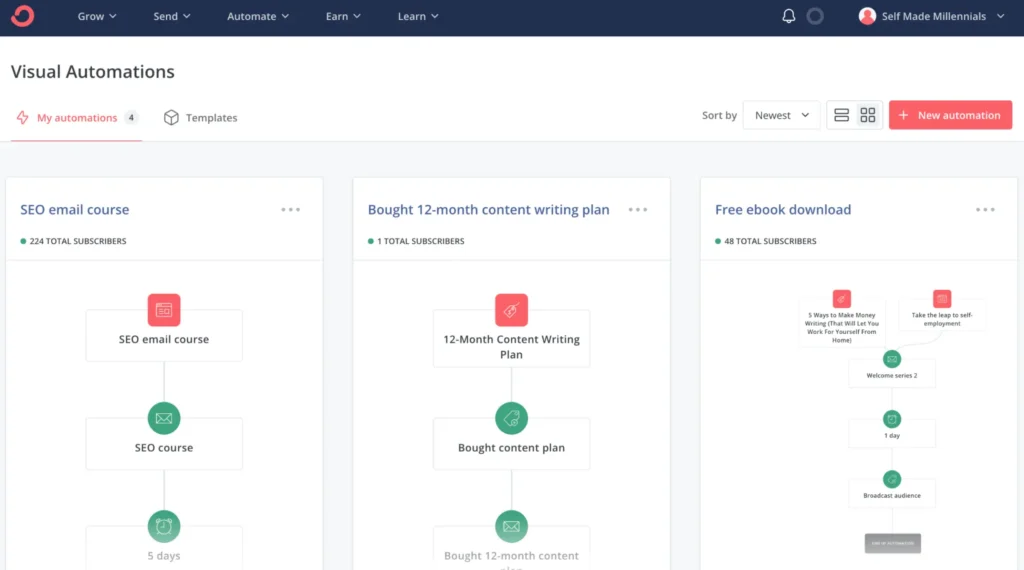Click the 224 TOTAL SUBSCRIBERS text
The height and width of the screenshot is (570, 1024).
78,241
